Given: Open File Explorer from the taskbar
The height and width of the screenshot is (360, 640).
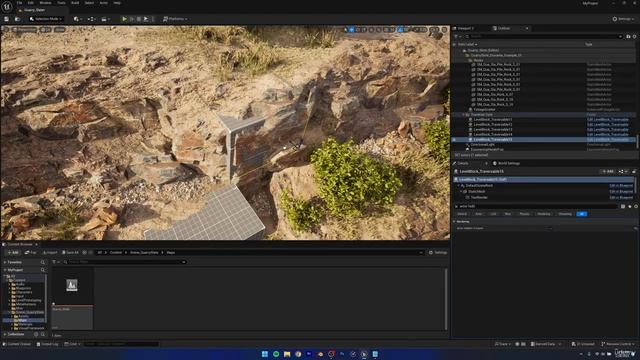Looking at the screenshot, I should (287, 354).
